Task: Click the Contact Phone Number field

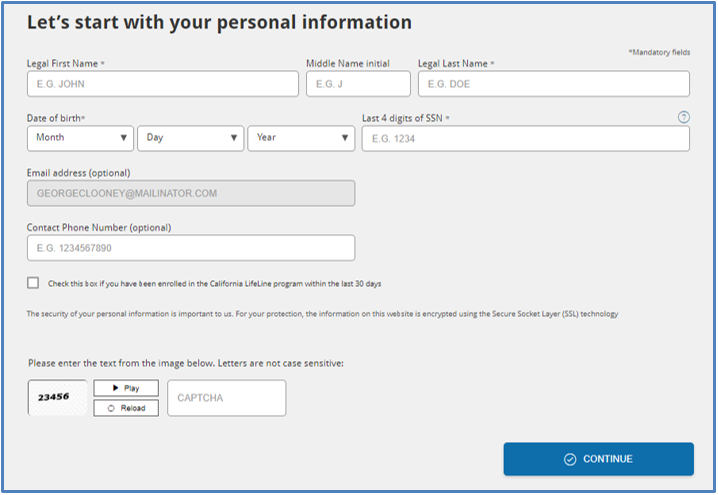Action: point(191,248)
